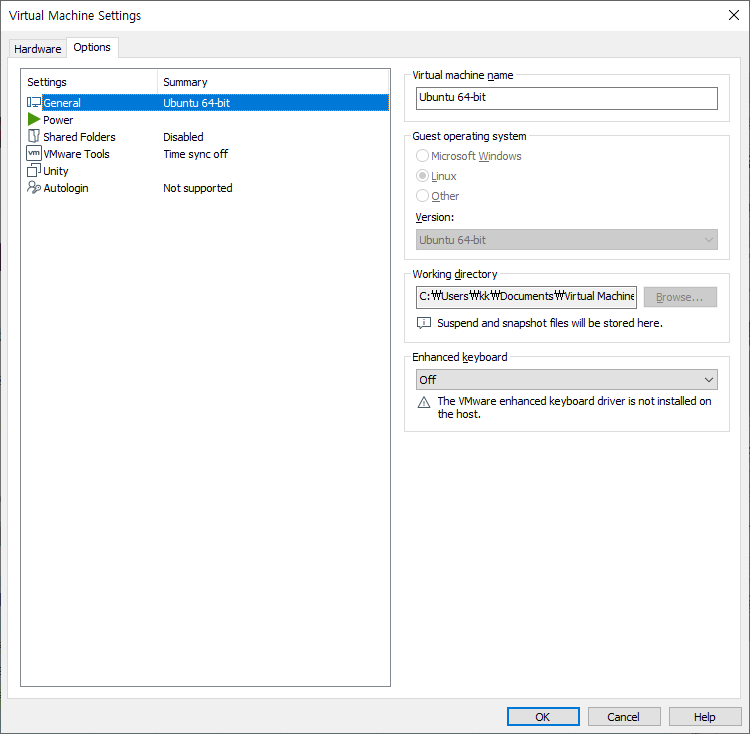Switch to the Options tab

point(92,47)
